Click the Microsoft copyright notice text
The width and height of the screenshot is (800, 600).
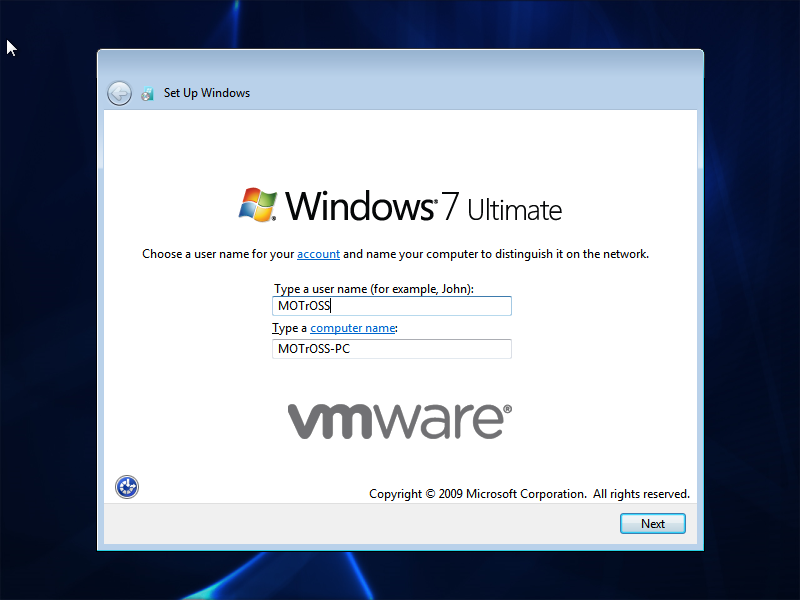529,494
